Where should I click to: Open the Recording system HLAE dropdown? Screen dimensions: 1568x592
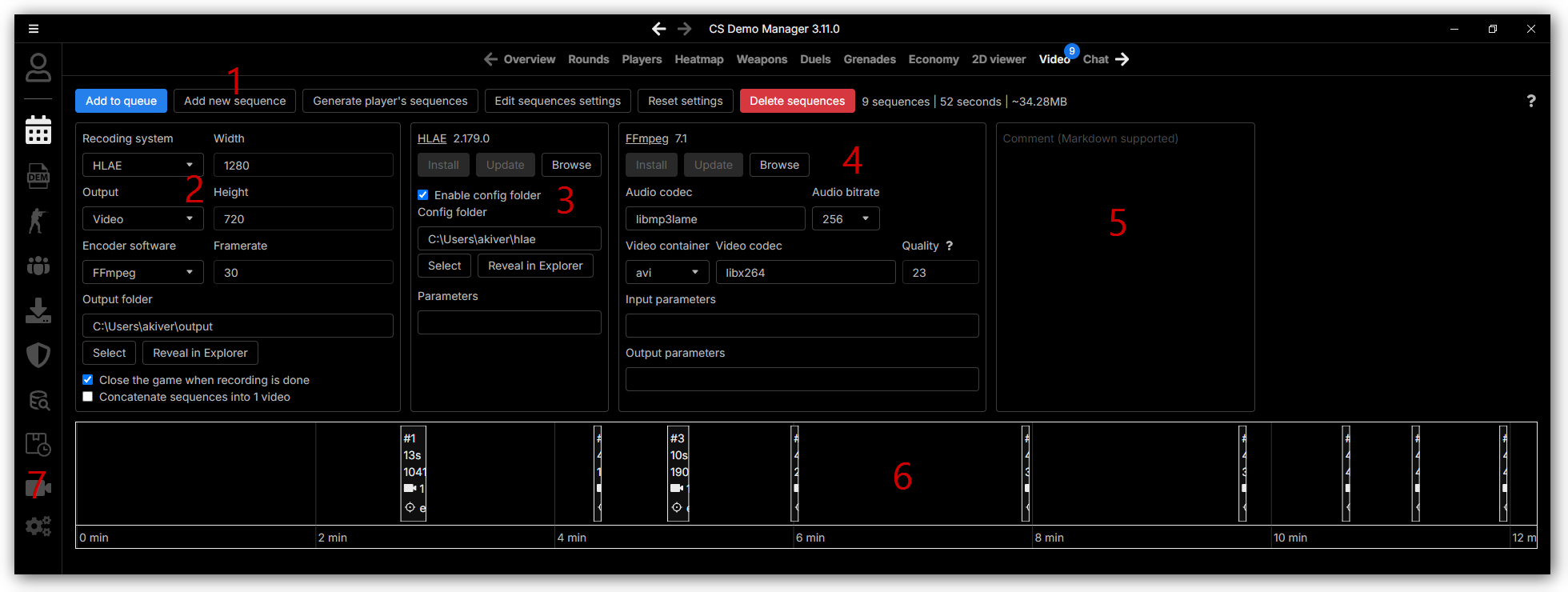click(143, 166)
